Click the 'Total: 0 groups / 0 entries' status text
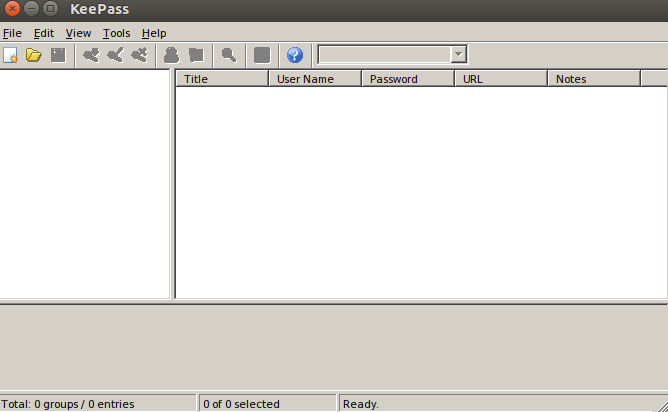The width and height of the screenshot is (668, 412). pos(68,404)
